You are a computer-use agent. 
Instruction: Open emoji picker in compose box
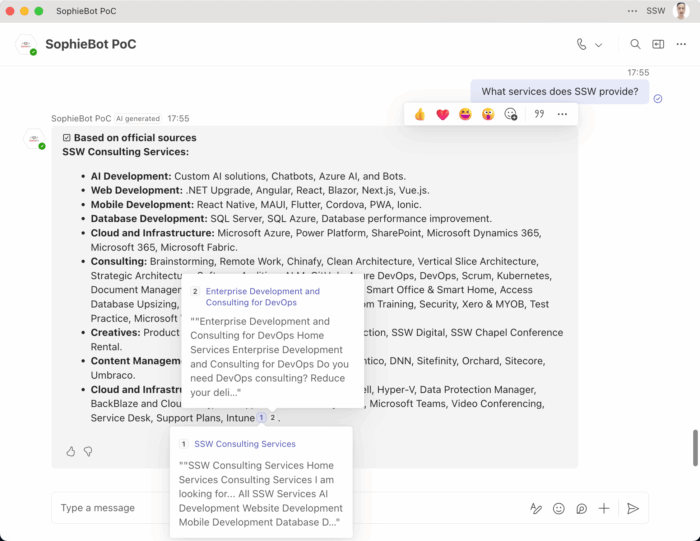(558, 508)
